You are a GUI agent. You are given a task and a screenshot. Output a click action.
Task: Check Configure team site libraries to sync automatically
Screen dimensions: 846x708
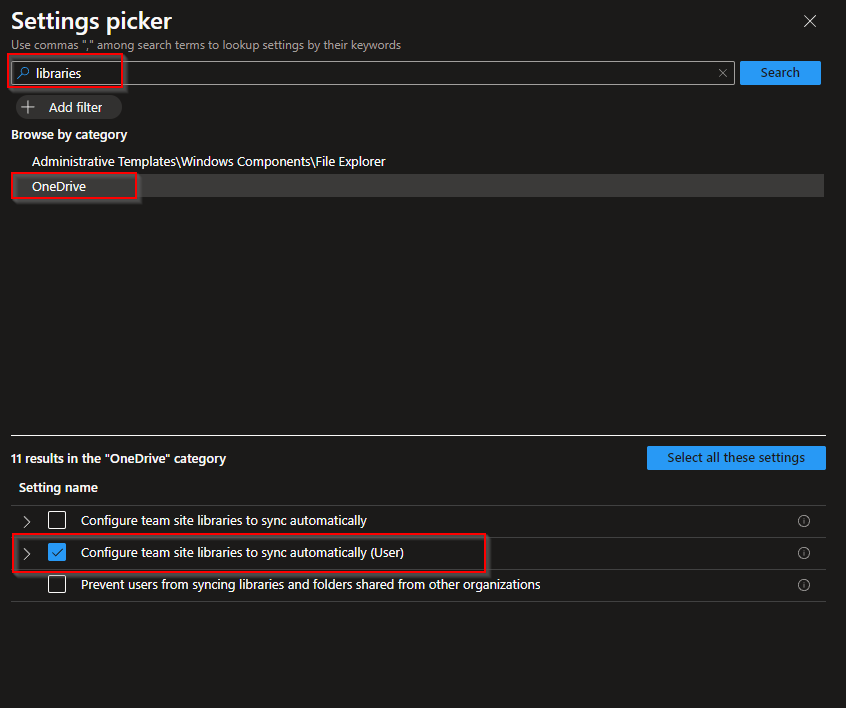[x=57, y=520]
